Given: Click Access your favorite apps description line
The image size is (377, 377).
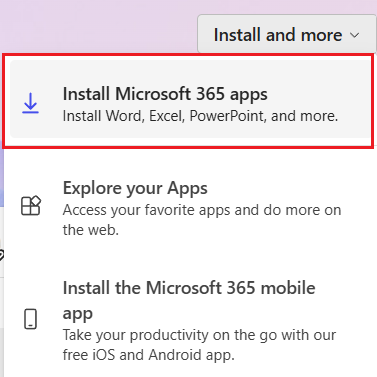Looking at the screenshot, I should [x=202, y=210].
